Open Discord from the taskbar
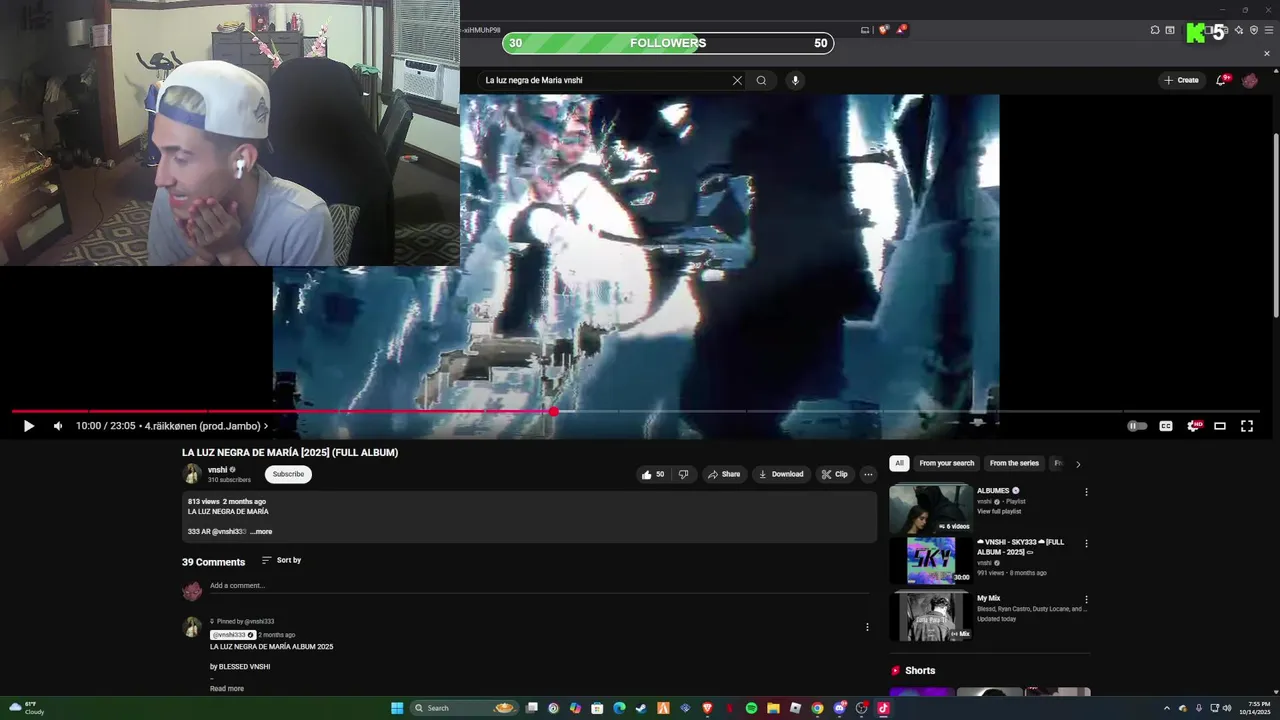The height and width of the screenshot is (720, 1280). click(x=839, y=708)
